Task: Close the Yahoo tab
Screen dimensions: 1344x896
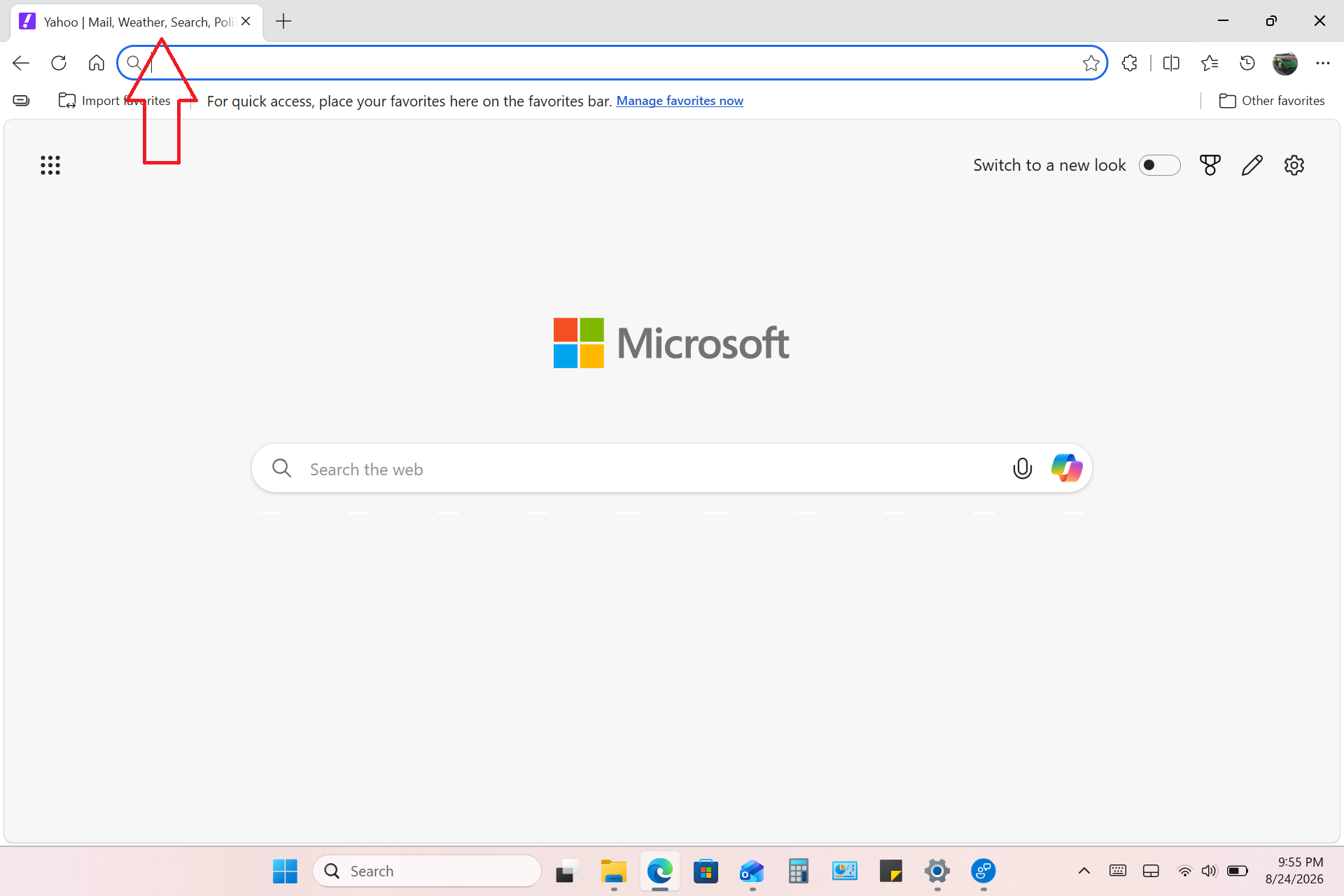Action: [246, 22]
